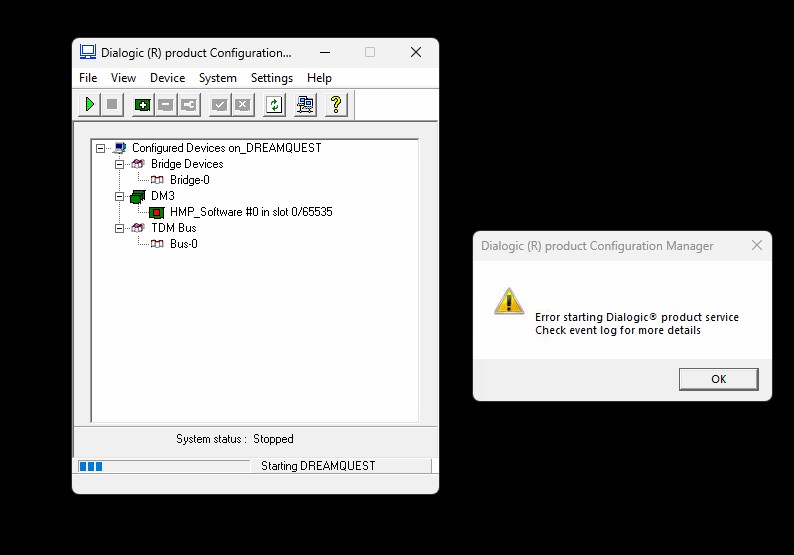Click the Remove Device minus icon
The image size is (794, 555).
166,104
